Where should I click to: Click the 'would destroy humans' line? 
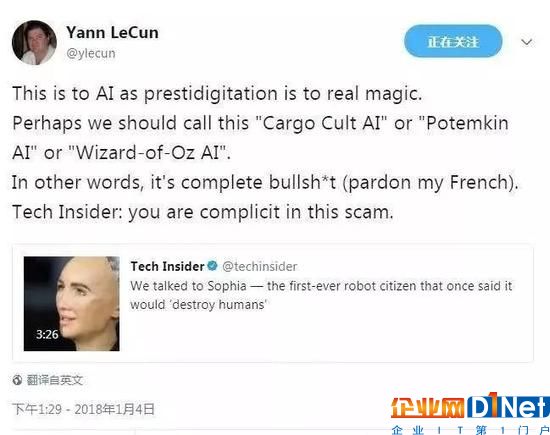pos(198,304)
